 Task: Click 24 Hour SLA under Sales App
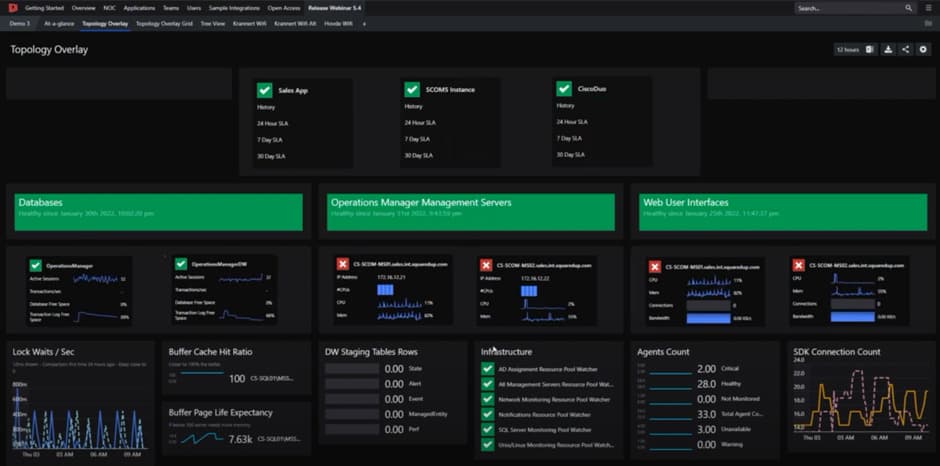pos(272,124)
